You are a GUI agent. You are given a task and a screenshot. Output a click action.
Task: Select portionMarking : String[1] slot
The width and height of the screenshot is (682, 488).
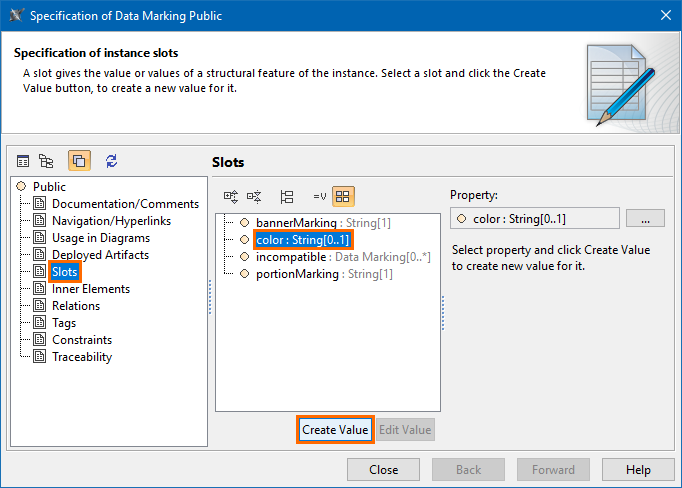point(324,274)
